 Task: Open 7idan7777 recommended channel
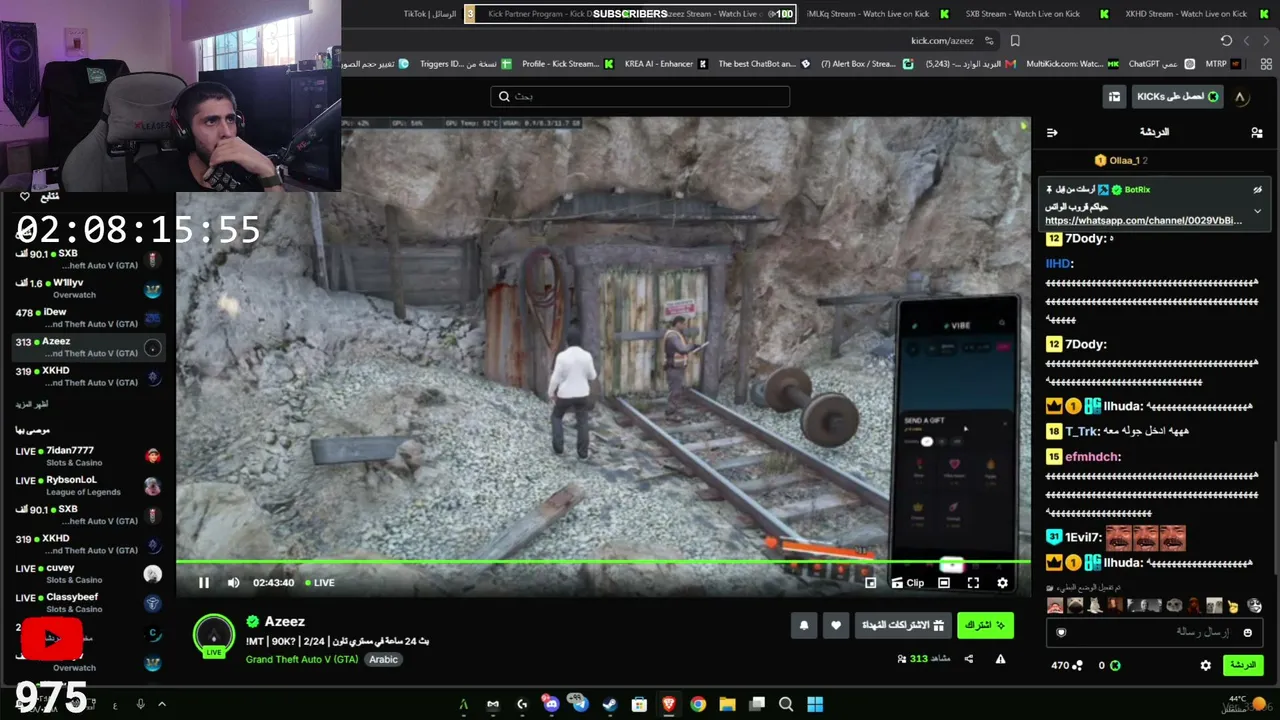[x=88, y=456]
